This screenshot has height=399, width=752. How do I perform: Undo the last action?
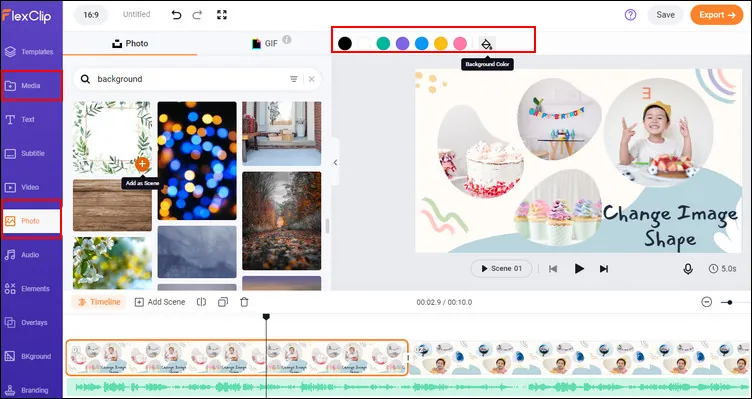click(176, 15)
